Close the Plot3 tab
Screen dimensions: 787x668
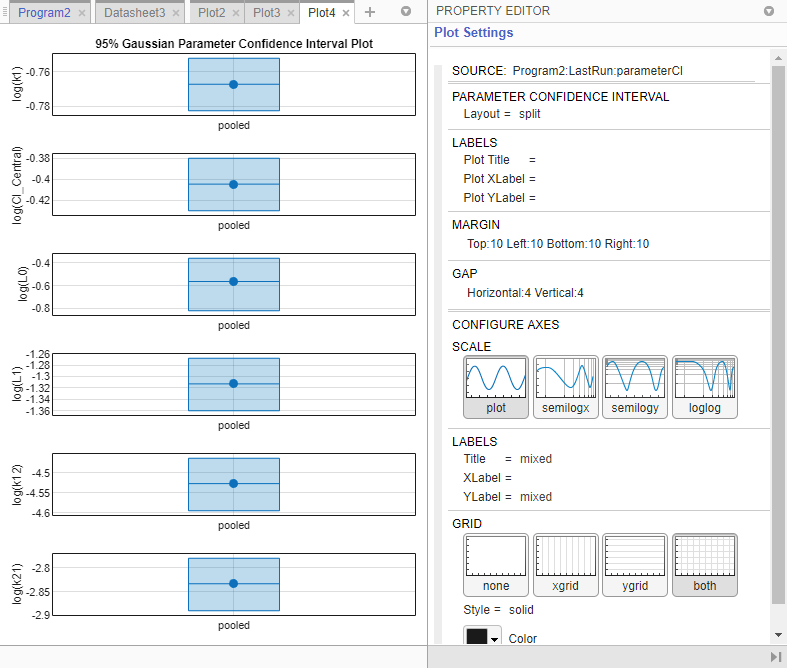[290, 13]
